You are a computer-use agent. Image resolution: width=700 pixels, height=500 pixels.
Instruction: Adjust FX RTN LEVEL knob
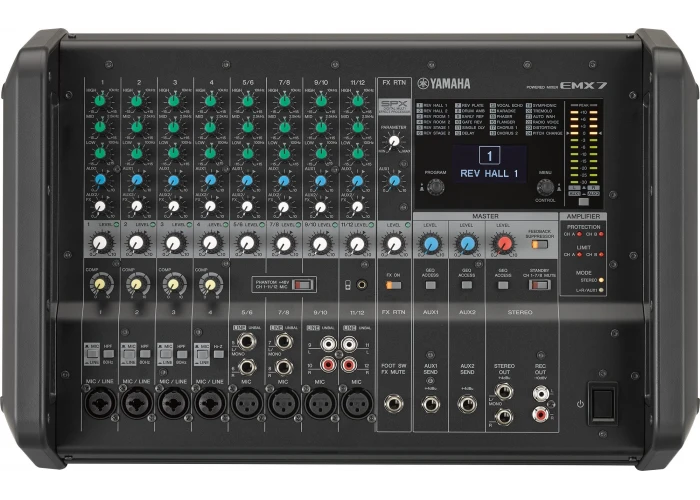pyautogui.click(x=394, y=243)
